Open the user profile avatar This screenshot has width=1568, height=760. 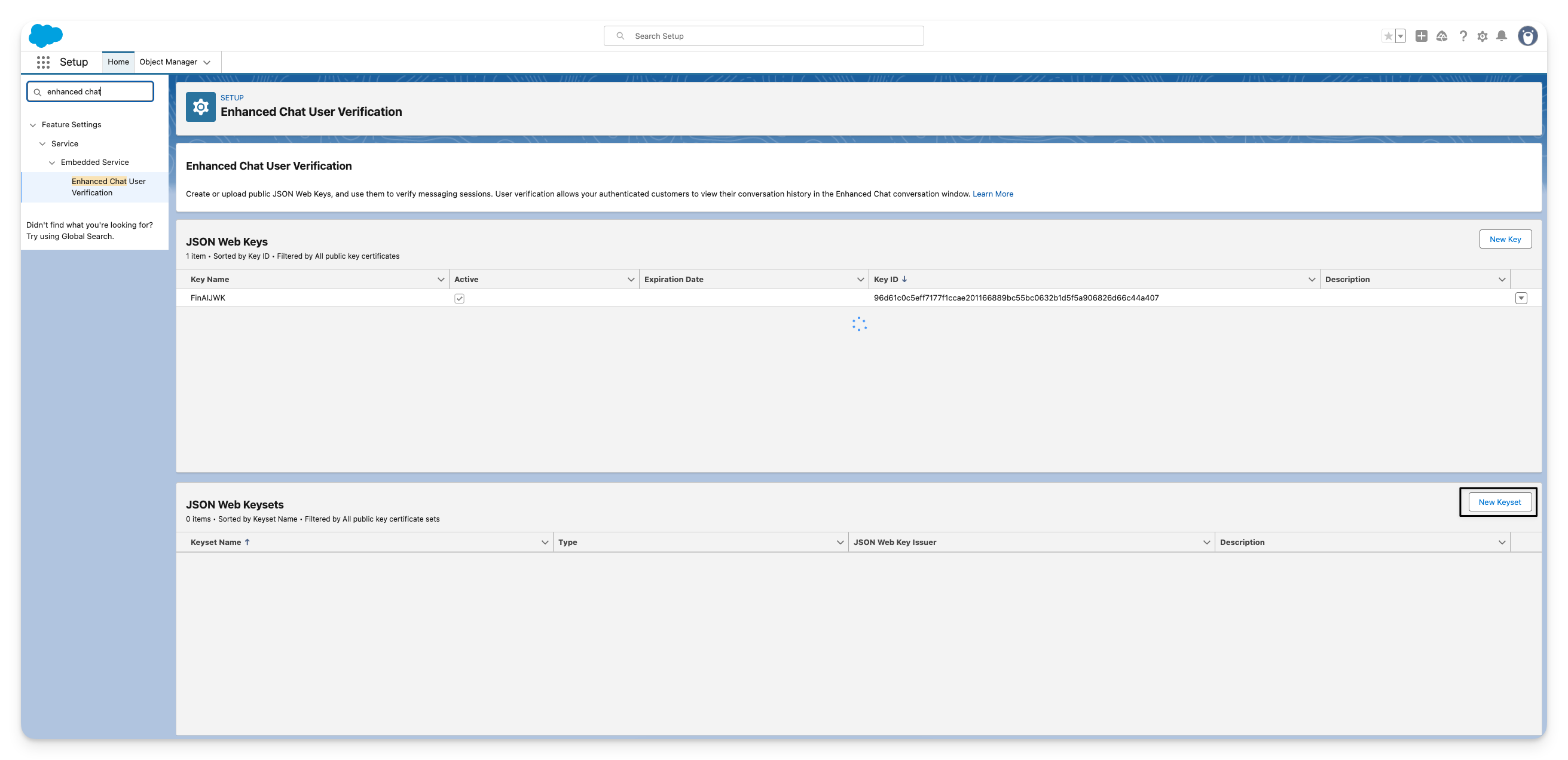pyautogui.click(x=1527, y=36)
